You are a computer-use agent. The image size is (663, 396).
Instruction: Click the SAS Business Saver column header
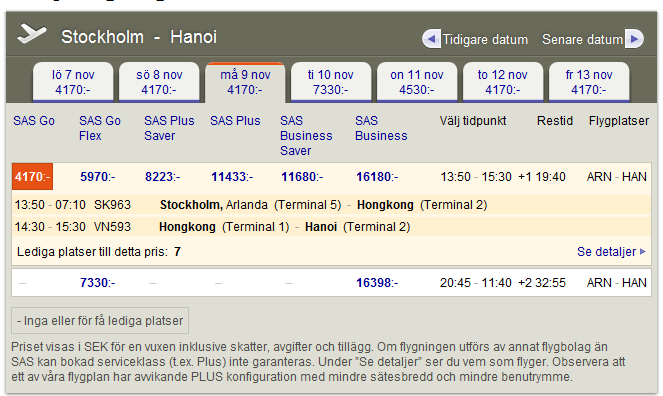306,136
